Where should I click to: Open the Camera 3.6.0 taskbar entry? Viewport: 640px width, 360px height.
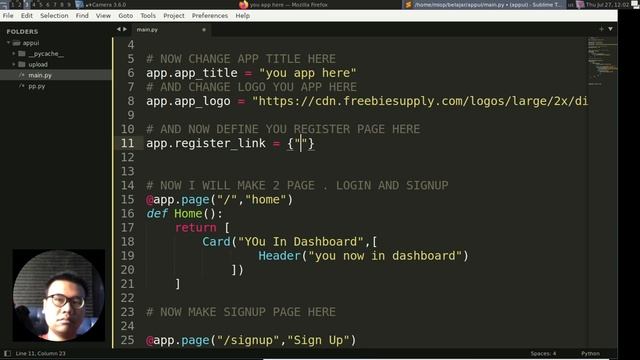pos(105,5)
